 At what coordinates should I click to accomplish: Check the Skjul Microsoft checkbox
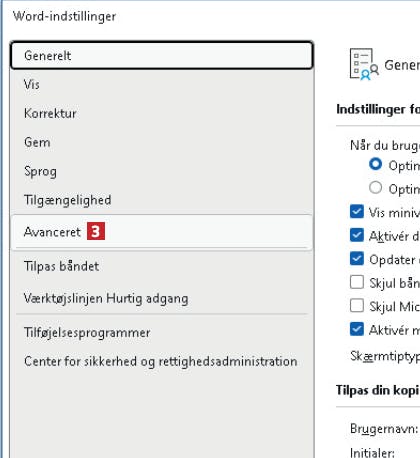point(357,305)
